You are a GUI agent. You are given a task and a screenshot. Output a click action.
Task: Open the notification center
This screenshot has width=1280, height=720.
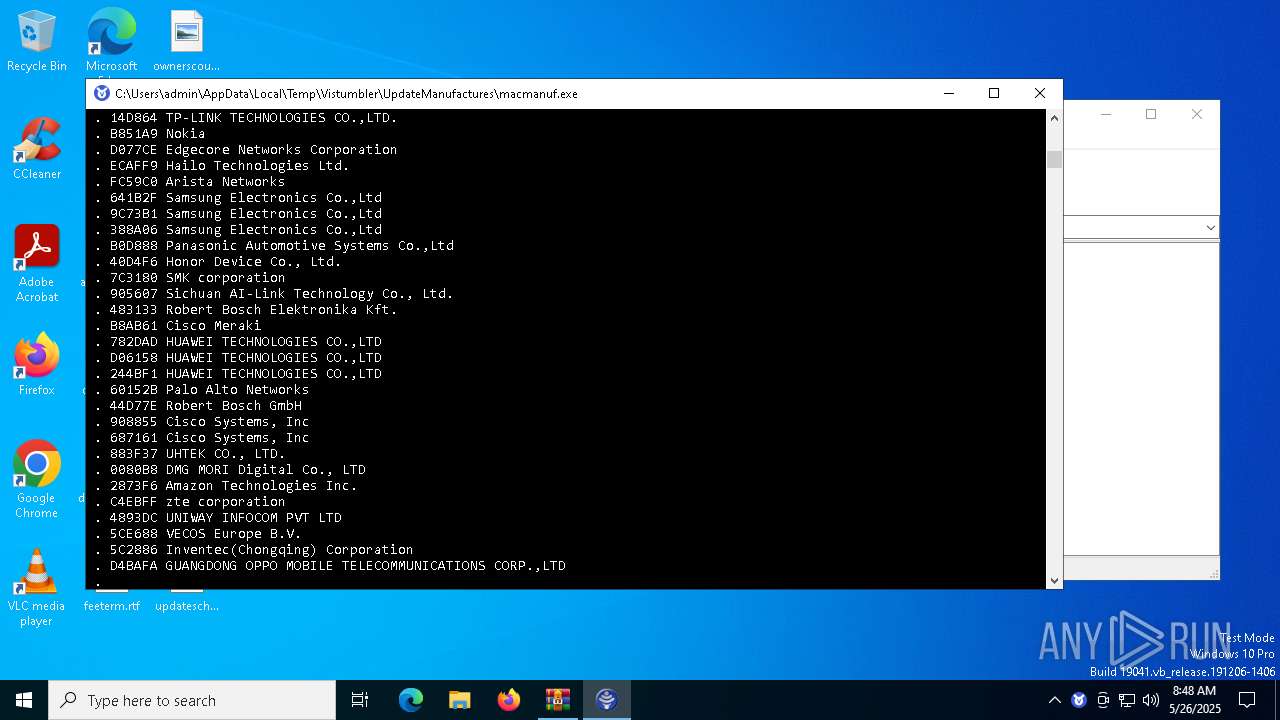tap(1247, 700)
